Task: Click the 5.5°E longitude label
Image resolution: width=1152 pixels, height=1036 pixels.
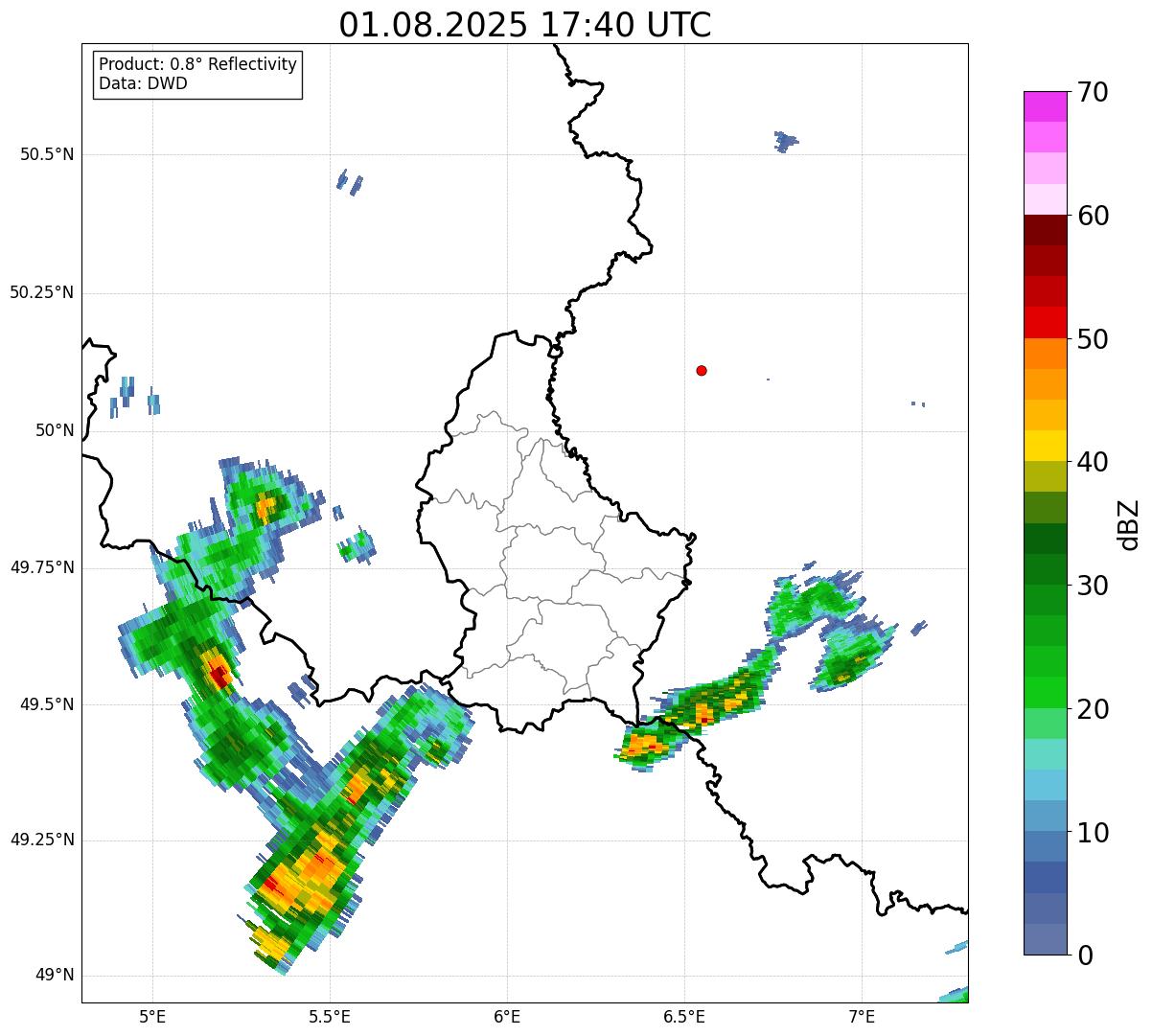Action: pos(330,1016)
